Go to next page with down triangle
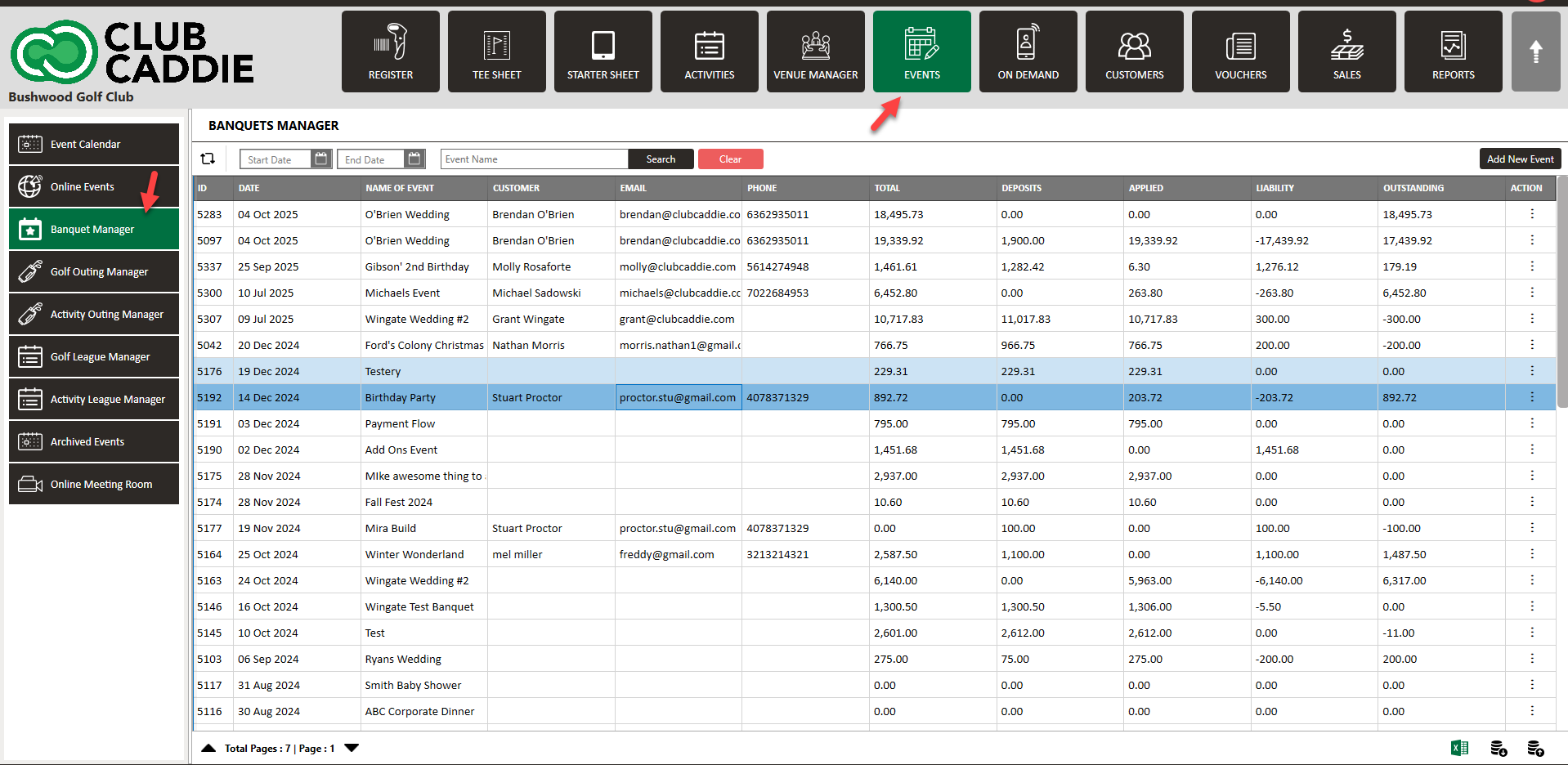This screenshot has width=1568, height=765. pos(352,748)
